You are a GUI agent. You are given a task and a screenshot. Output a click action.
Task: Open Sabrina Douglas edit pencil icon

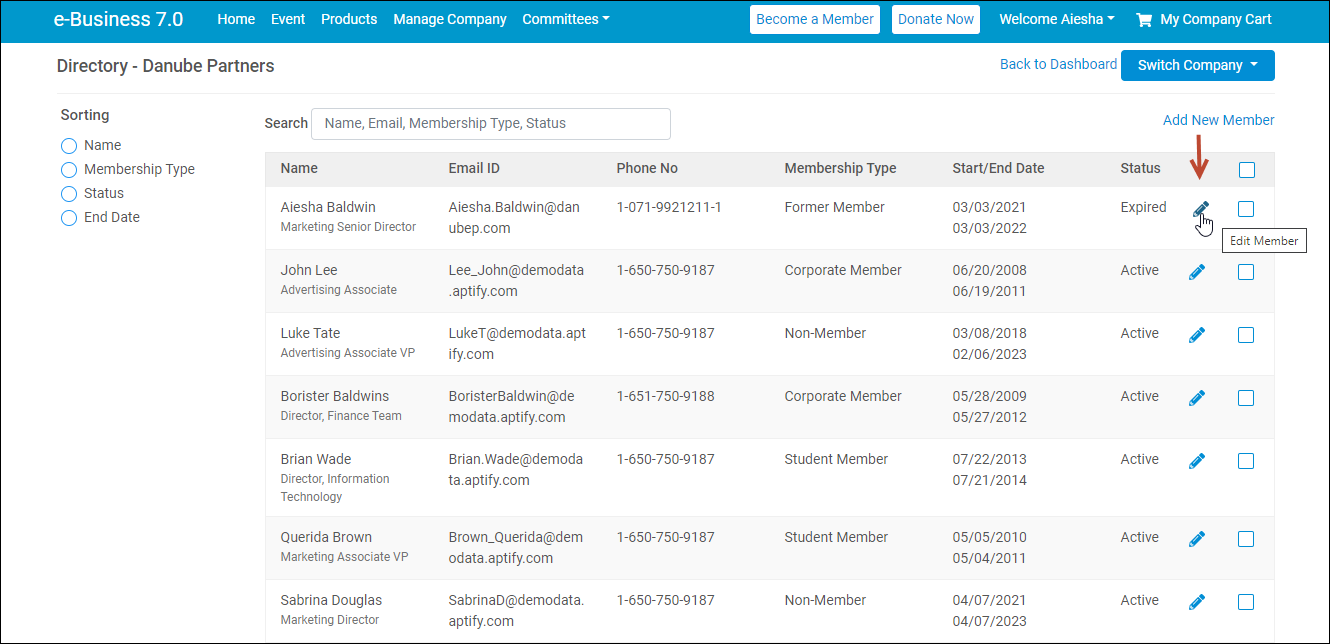(1197, 602)
